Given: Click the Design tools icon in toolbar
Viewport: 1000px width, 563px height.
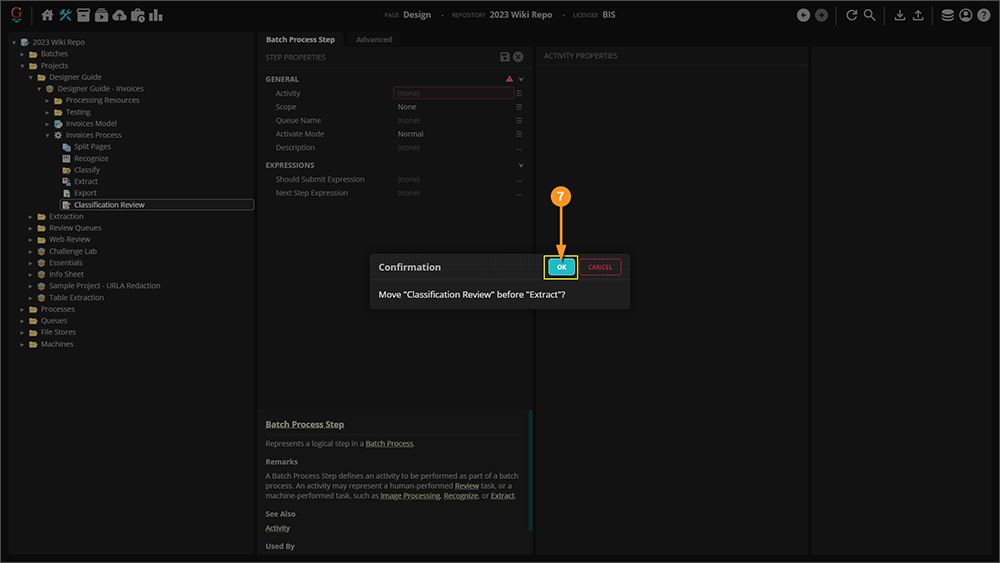Looking at the screenshot, I should click(x=66, y=15).
